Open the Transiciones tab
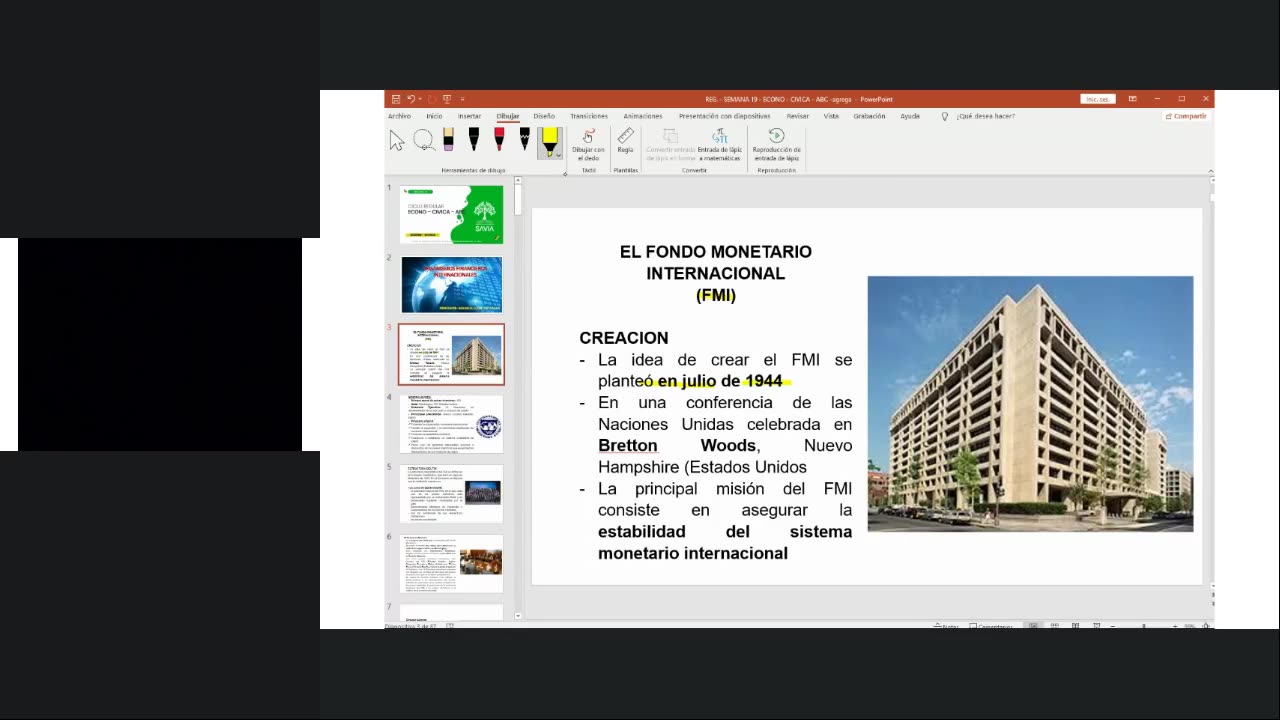Viewport: 1280px width, 720px height. (x=589, y=116)
